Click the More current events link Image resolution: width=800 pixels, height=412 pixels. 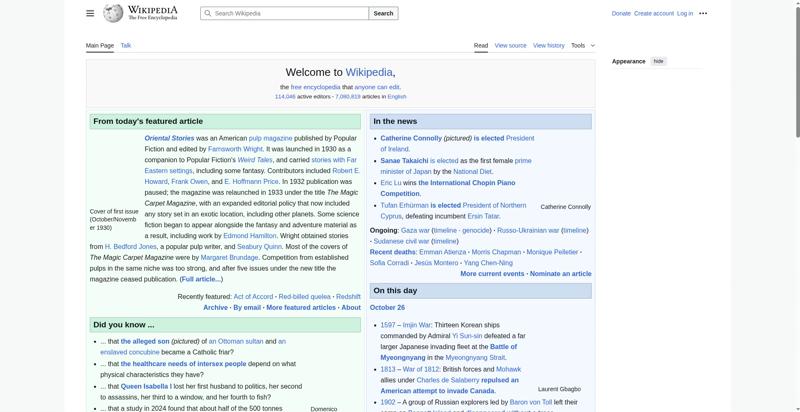[492, 273]
